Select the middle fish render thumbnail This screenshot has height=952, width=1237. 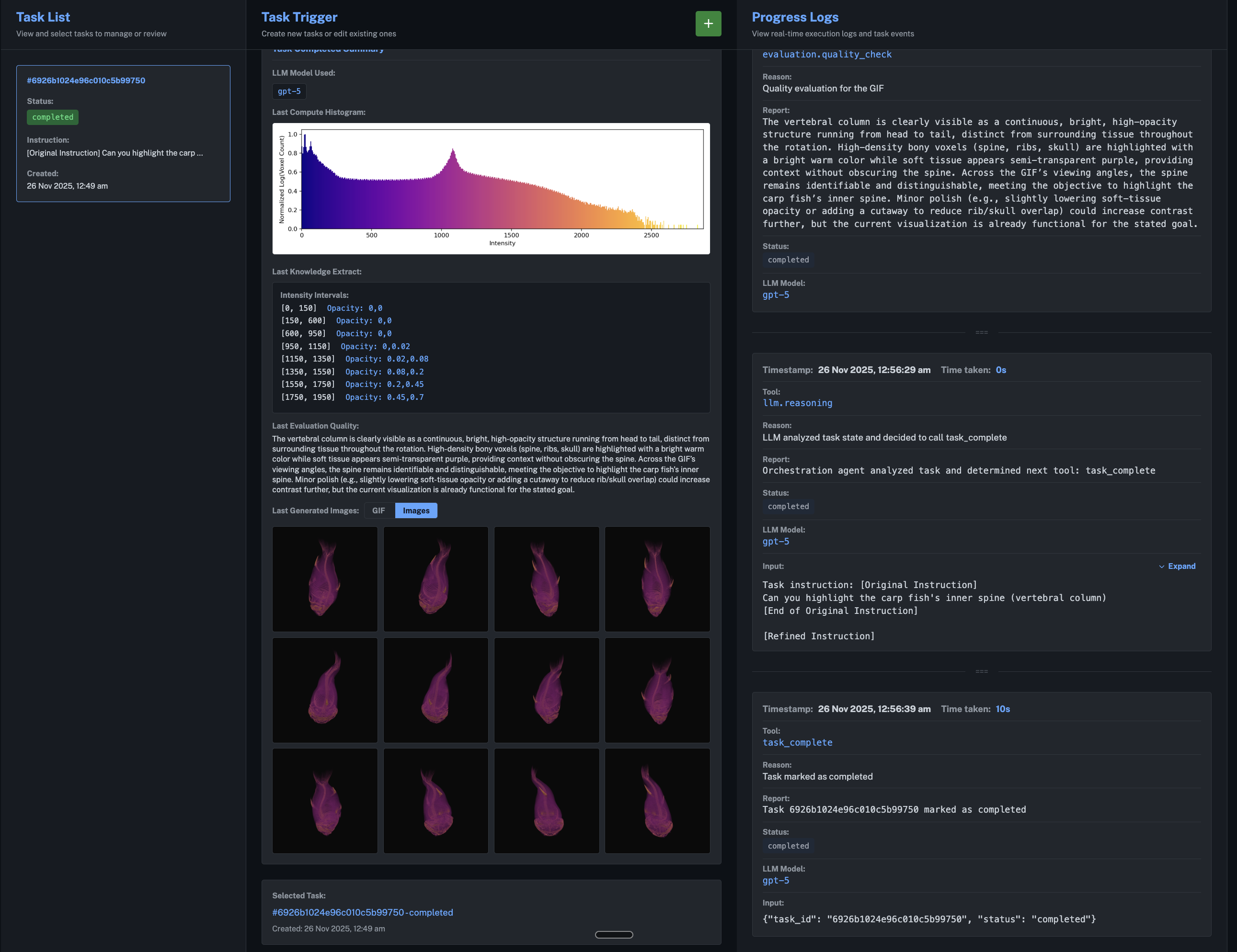point(435,690)
